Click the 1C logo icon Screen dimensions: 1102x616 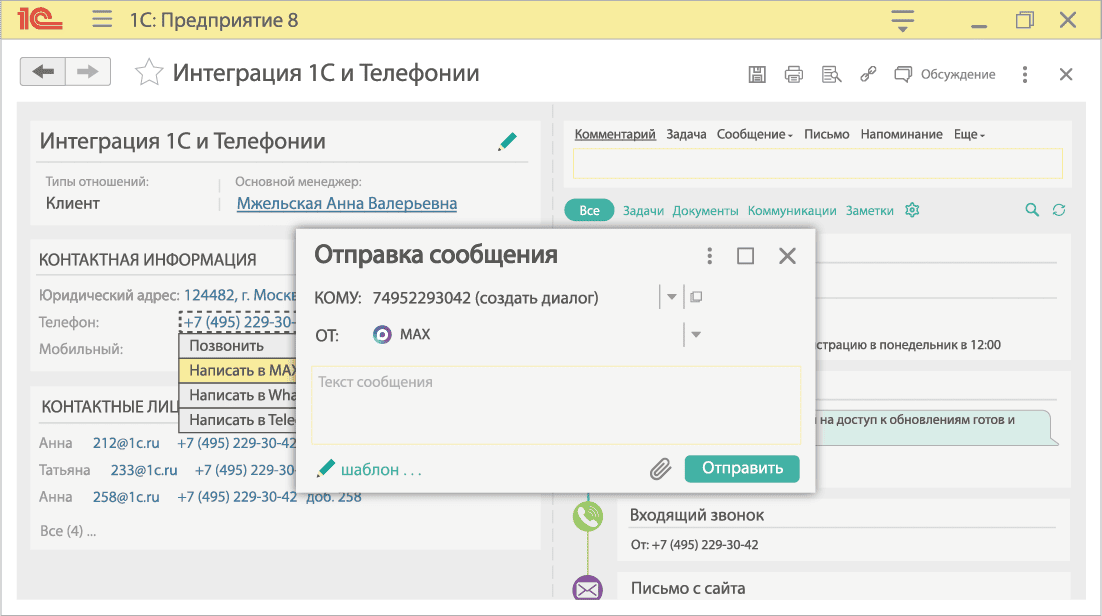click(39, 19)
